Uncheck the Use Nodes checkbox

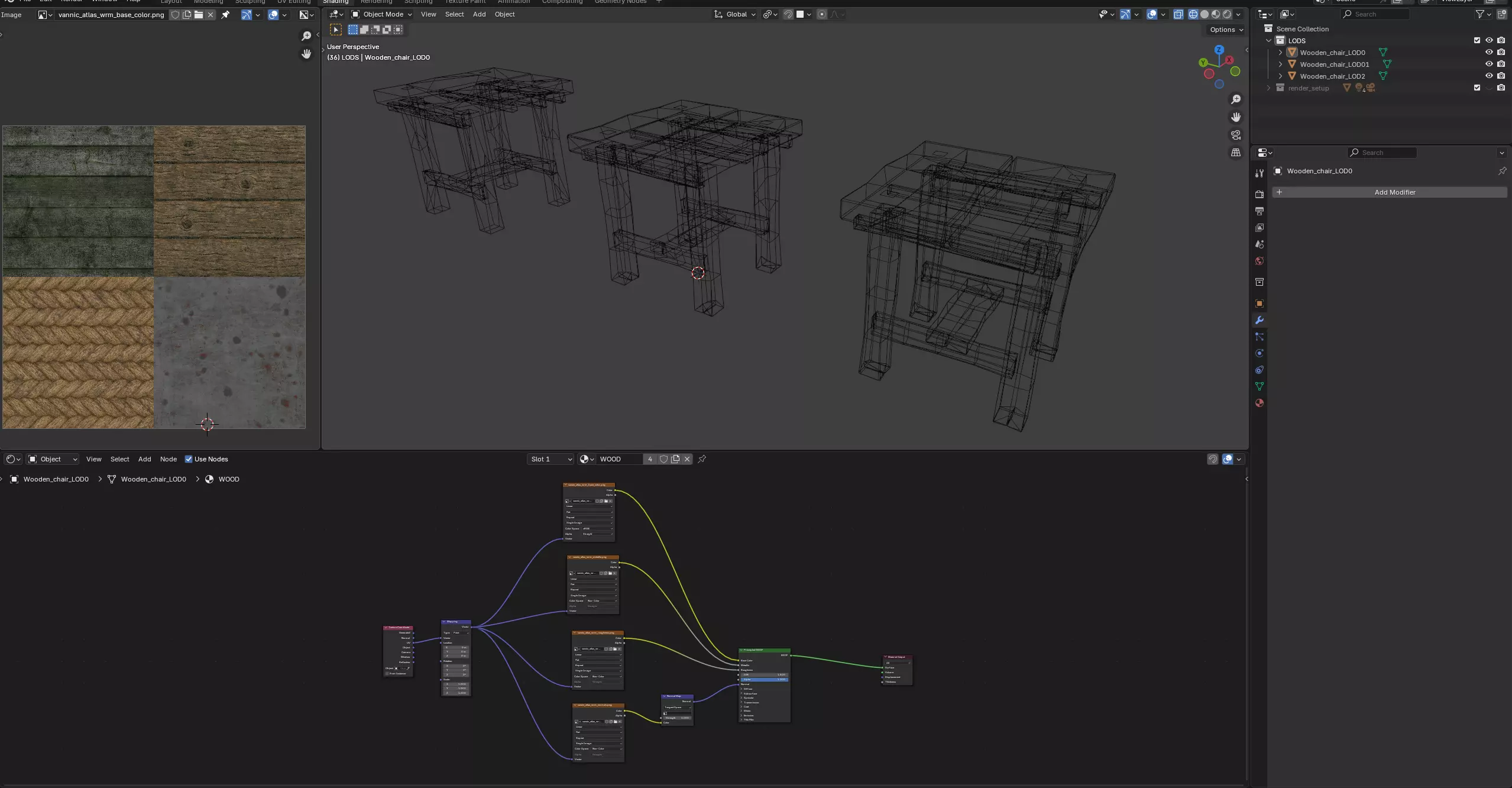pos(189,459)
